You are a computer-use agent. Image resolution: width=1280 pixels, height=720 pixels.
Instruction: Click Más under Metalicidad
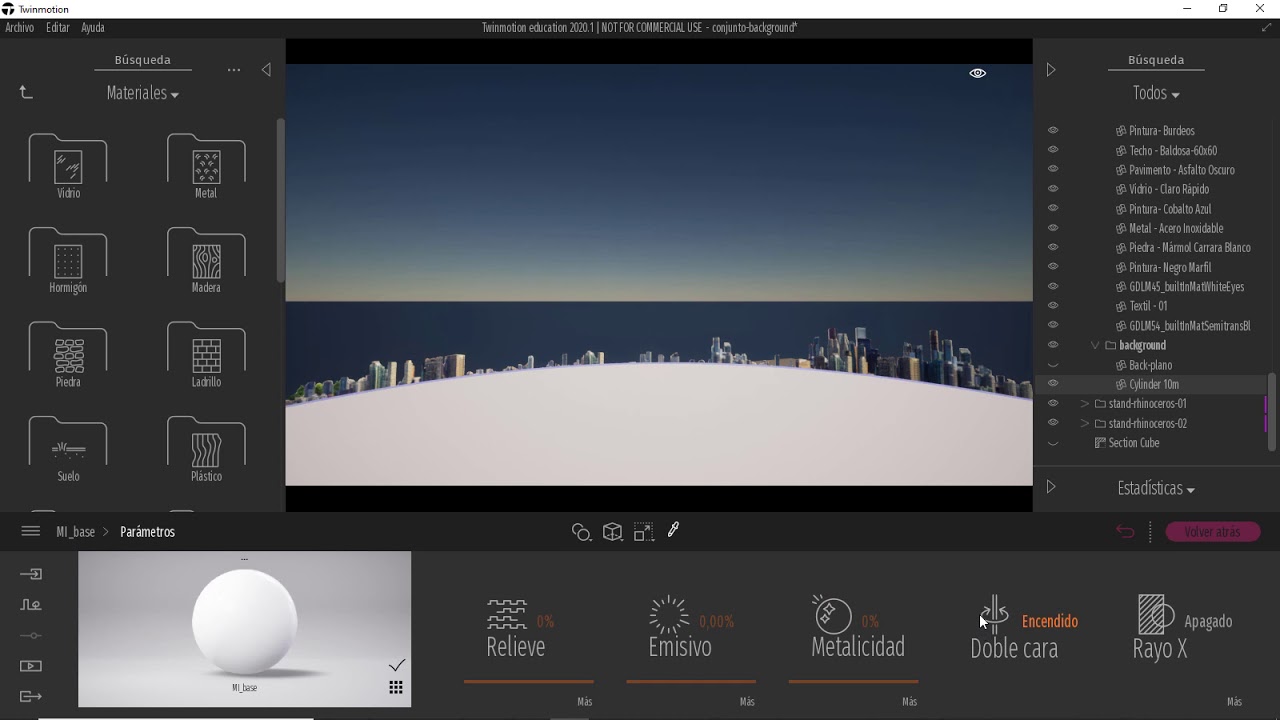pos(909,702)
